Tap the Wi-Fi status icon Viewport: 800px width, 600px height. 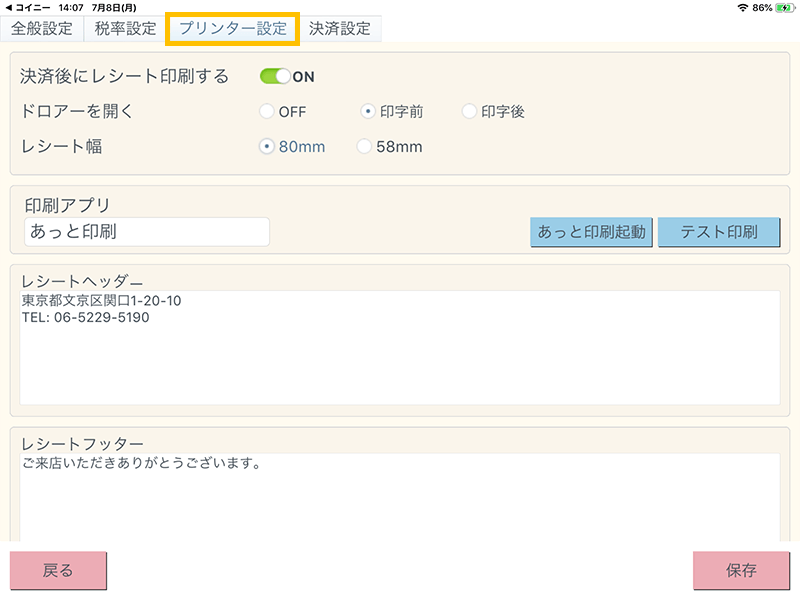coord(742,7)
